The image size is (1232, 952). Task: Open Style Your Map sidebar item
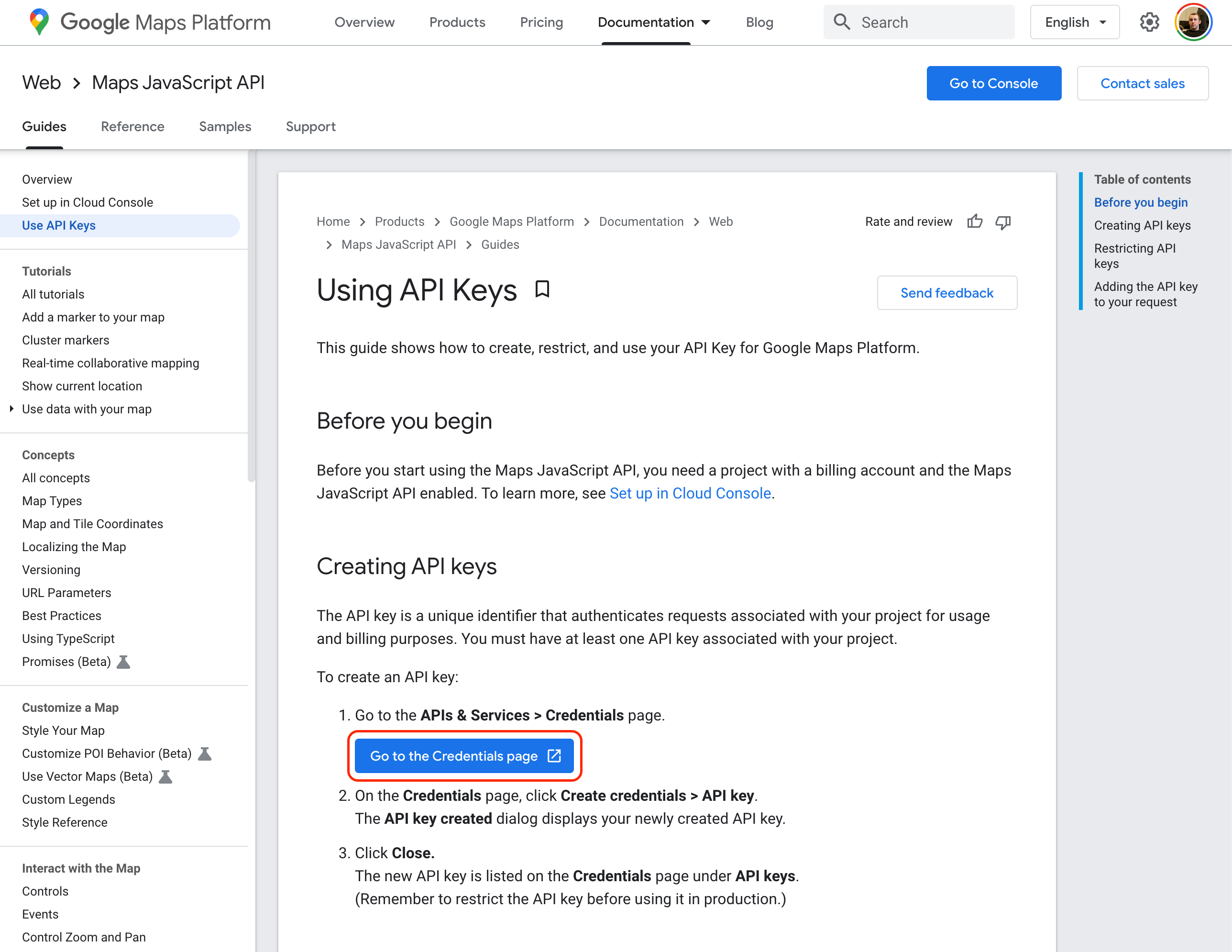point(63,730)
